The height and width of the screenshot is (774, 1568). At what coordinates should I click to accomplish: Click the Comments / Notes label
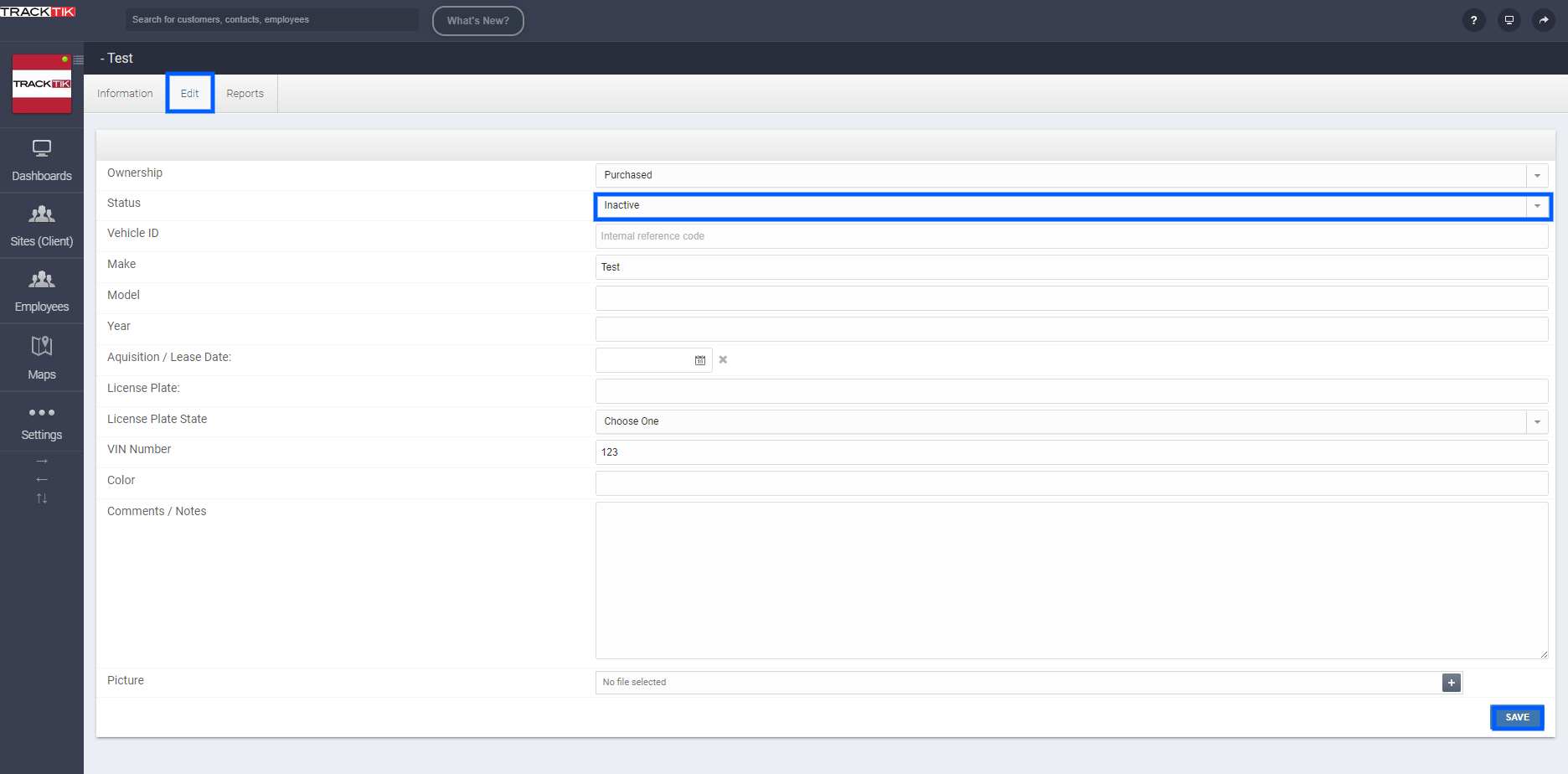click(157, 511)
